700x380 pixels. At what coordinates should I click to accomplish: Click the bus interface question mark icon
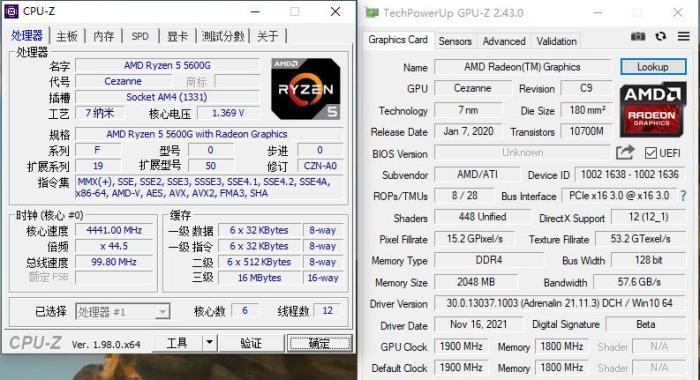point(683,196)
